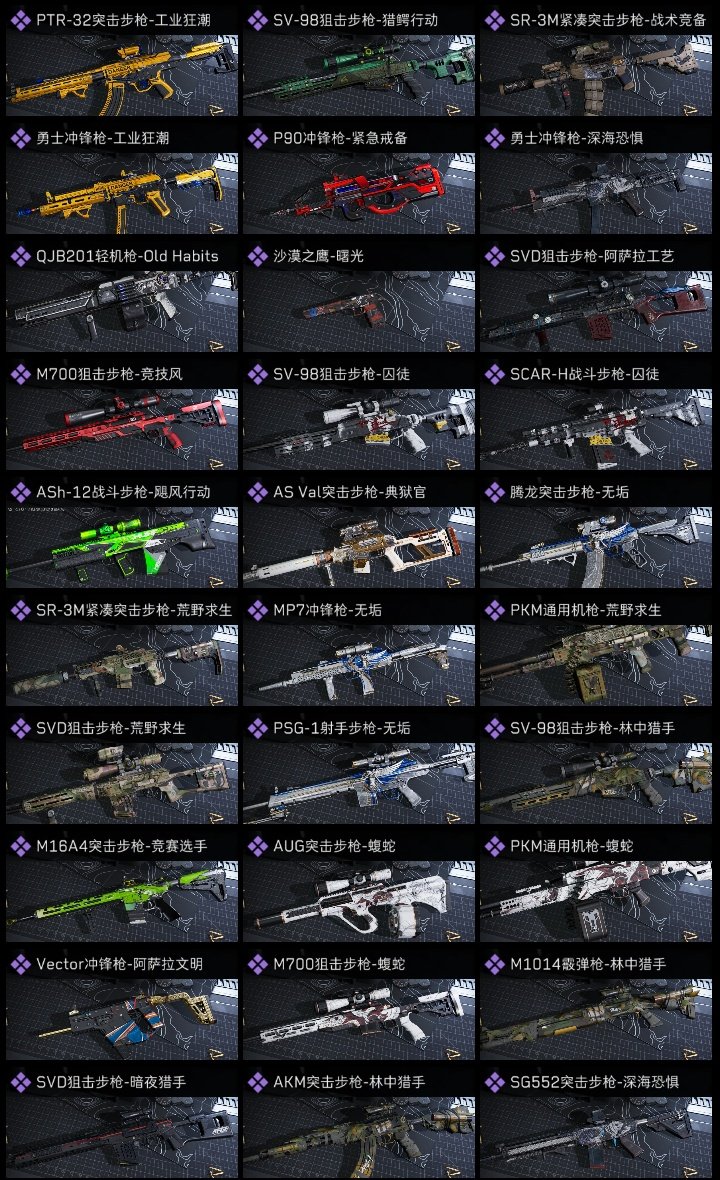The height and width of the screenshot is (1180, 720).
Task: Click the M16A4突击步枪-竞赛选手 title text
Action: 122,846
